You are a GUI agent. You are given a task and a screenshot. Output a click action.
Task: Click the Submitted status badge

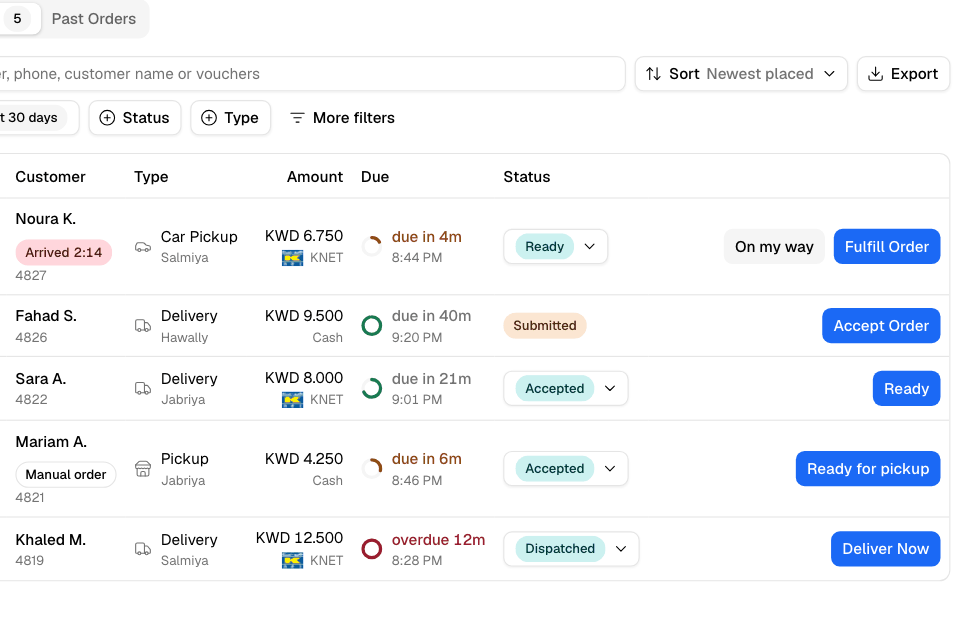click(545, 325)
